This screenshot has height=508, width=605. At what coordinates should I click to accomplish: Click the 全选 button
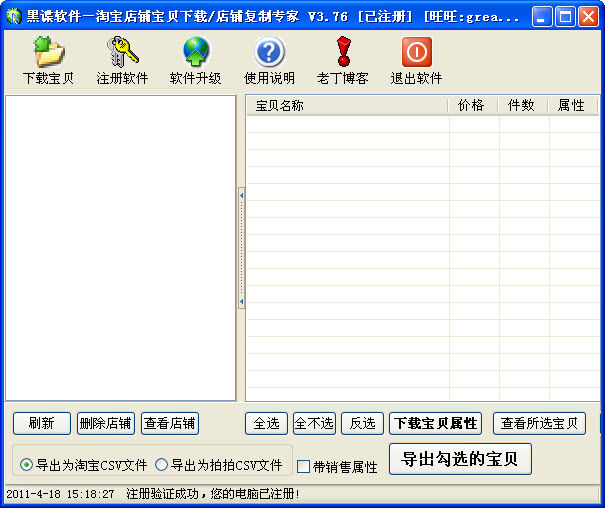click(266, 424)
